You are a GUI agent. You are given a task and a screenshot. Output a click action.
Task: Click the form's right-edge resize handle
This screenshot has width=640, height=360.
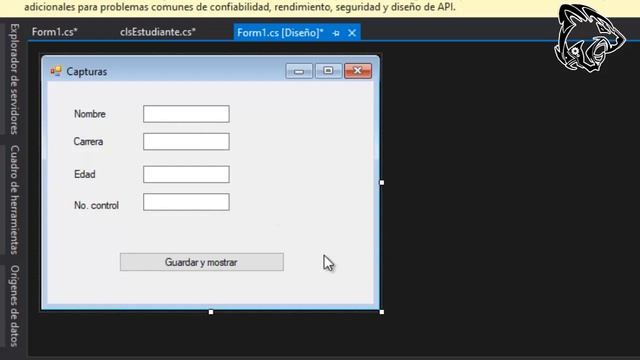[x=382, y=182]
